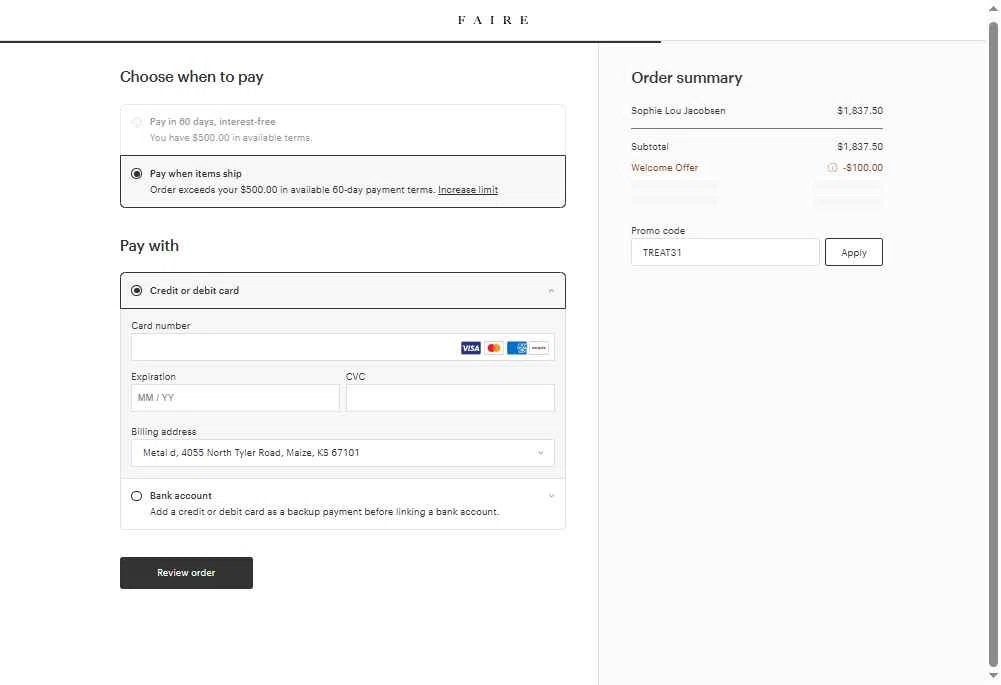Apply the promo code
The image size is (1001, 685).
[853, 253]
